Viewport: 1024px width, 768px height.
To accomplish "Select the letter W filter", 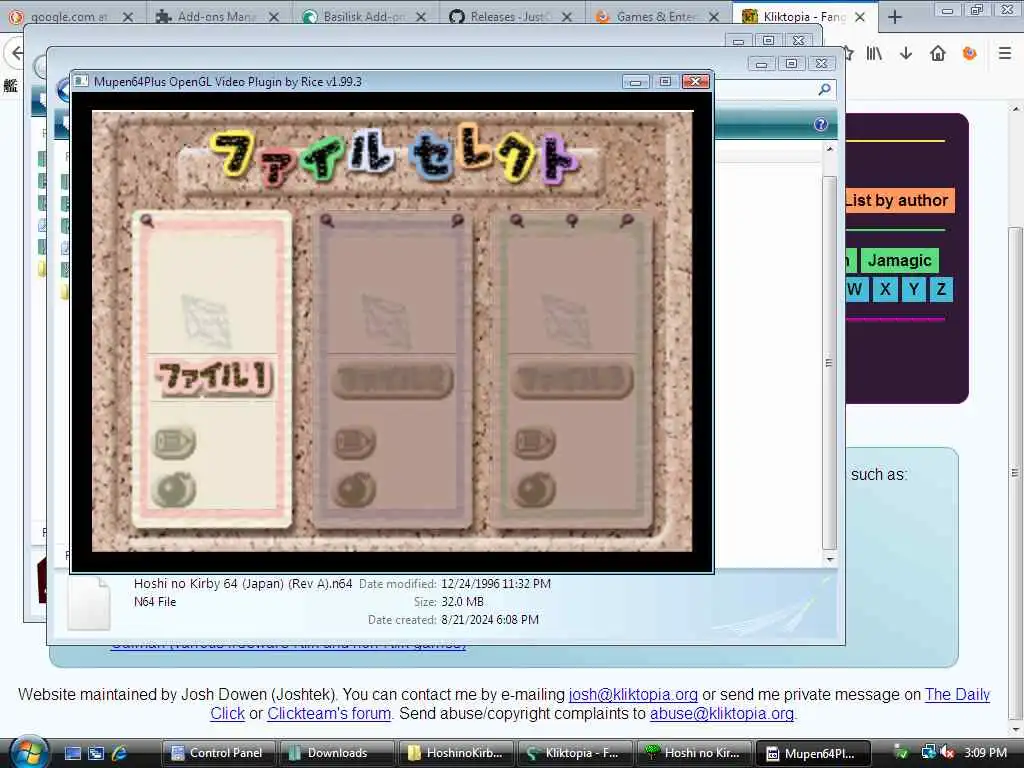I will coord(856,289).
